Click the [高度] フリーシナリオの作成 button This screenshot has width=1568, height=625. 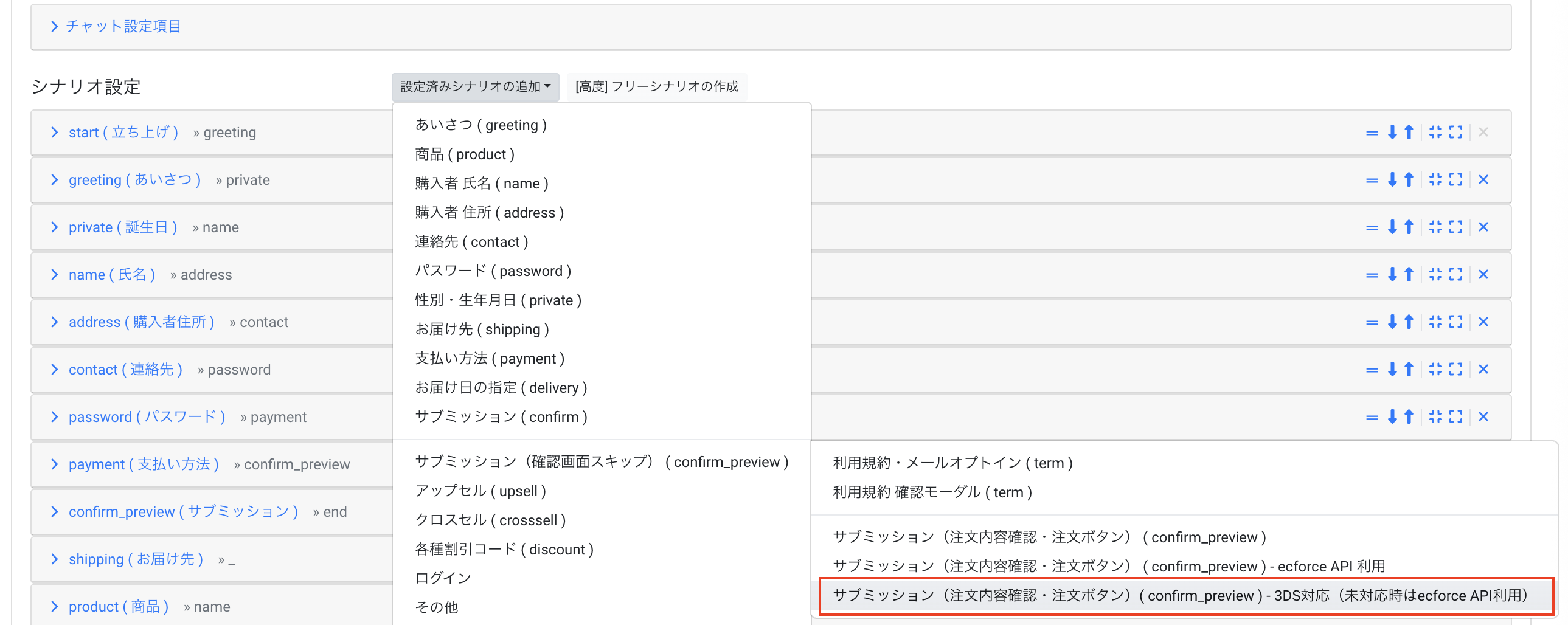click(656, 86)
